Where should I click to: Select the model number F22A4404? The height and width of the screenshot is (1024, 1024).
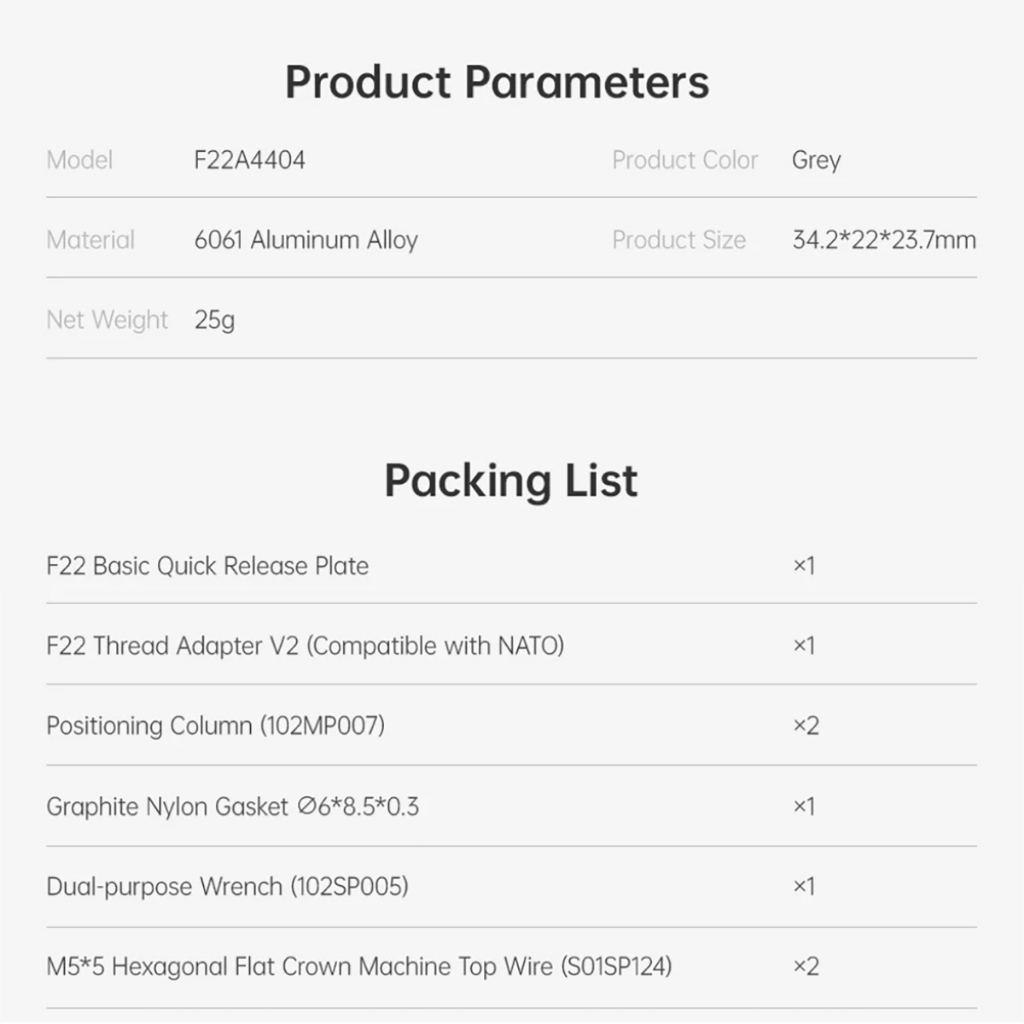pos(250,160)
